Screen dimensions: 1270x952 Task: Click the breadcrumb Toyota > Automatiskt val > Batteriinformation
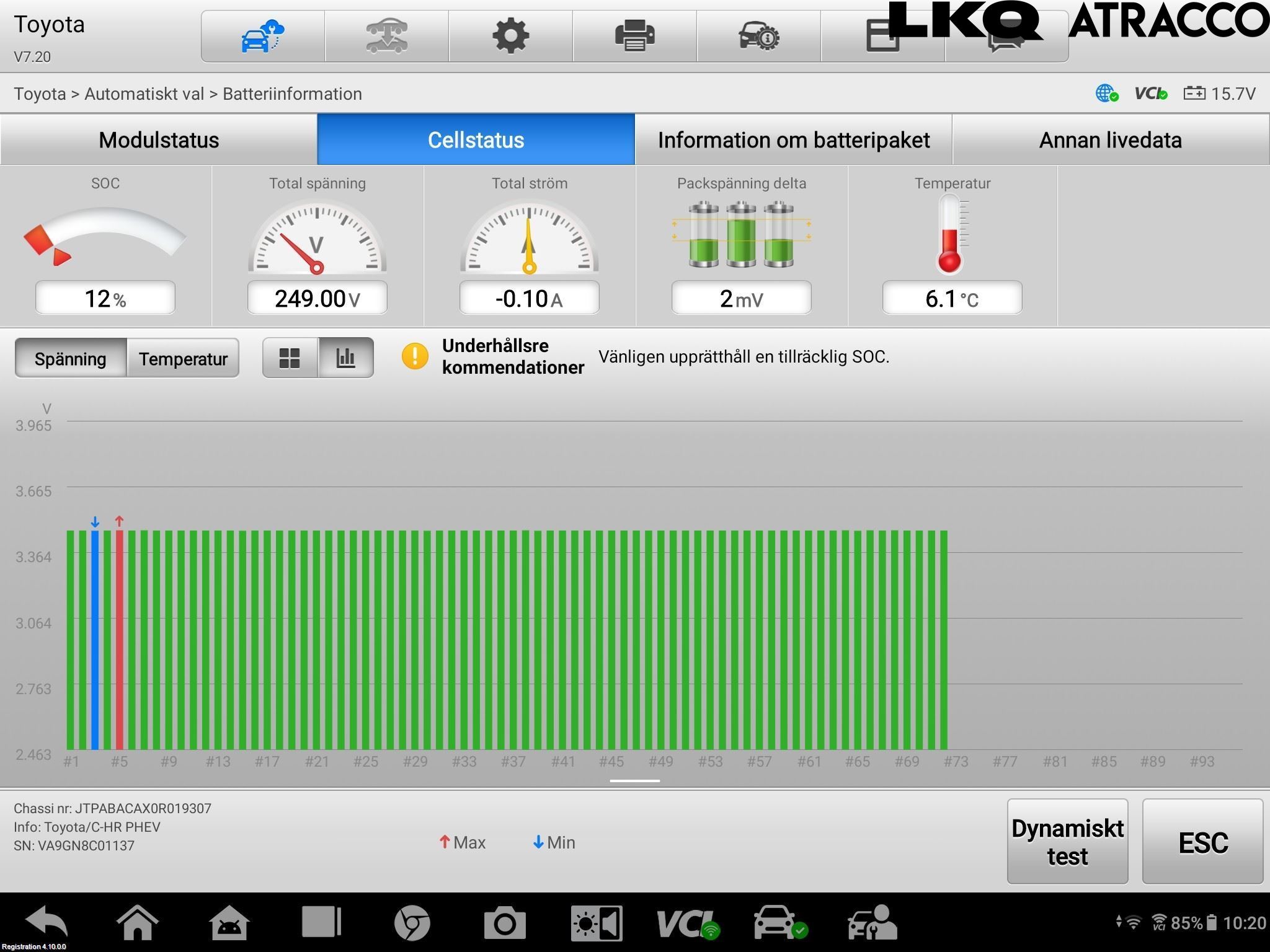coord(188,94)
